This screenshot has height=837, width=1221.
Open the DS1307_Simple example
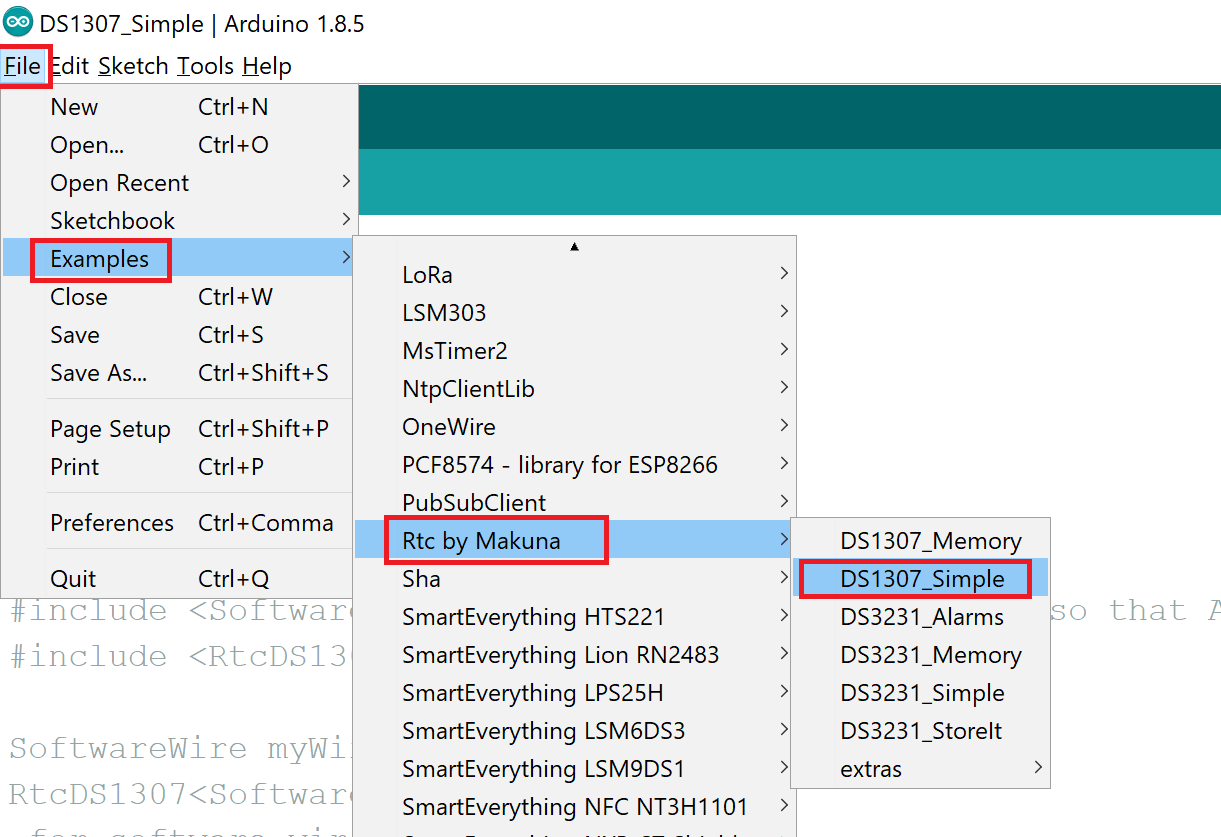[920, 579]
